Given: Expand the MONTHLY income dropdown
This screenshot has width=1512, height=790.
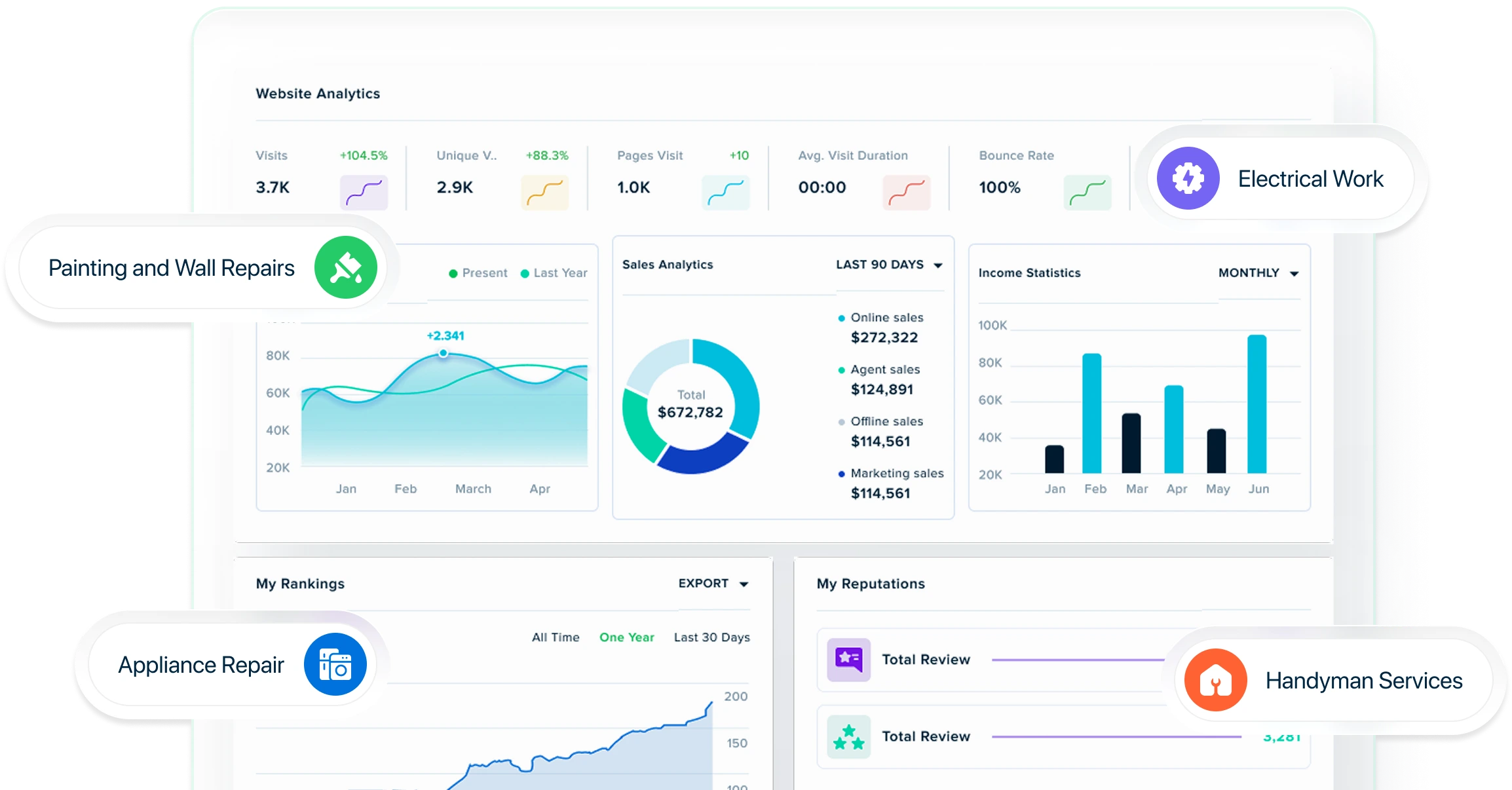Looking at the screenshot, I should 1258,273.
